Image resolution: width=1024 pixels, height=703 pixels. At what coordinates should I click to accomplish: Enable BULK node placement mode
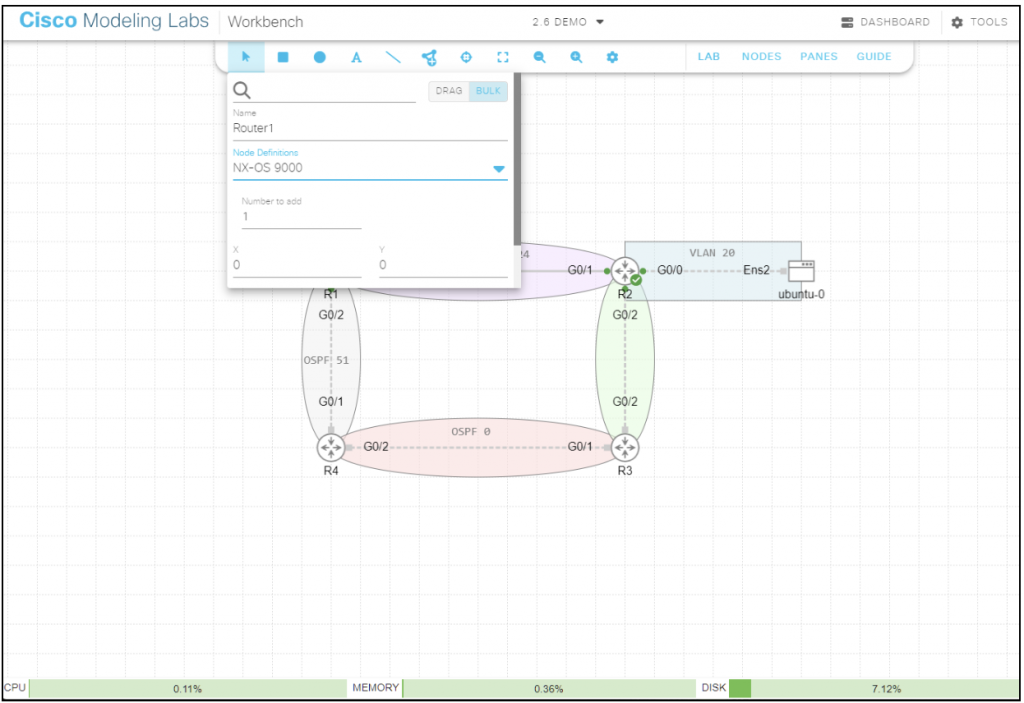[x=488, y=91]
